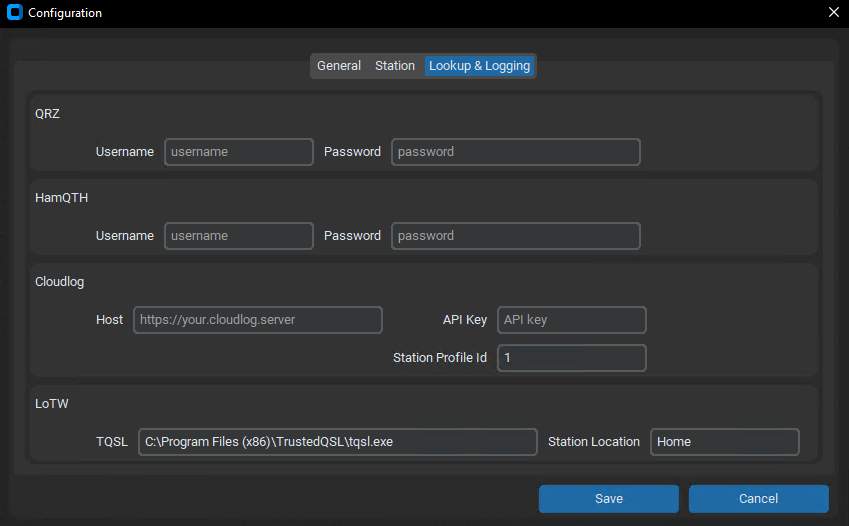Click the HamQTH section heading
Viewport: 849px width, 526px height.
point(61,198)
